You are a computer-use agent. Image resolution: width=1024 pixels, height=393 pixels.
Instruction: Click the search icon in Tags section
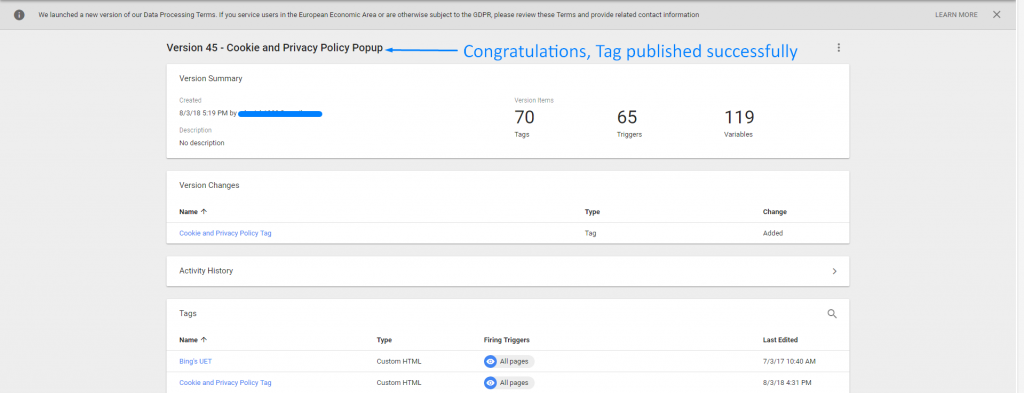[832, 313]
